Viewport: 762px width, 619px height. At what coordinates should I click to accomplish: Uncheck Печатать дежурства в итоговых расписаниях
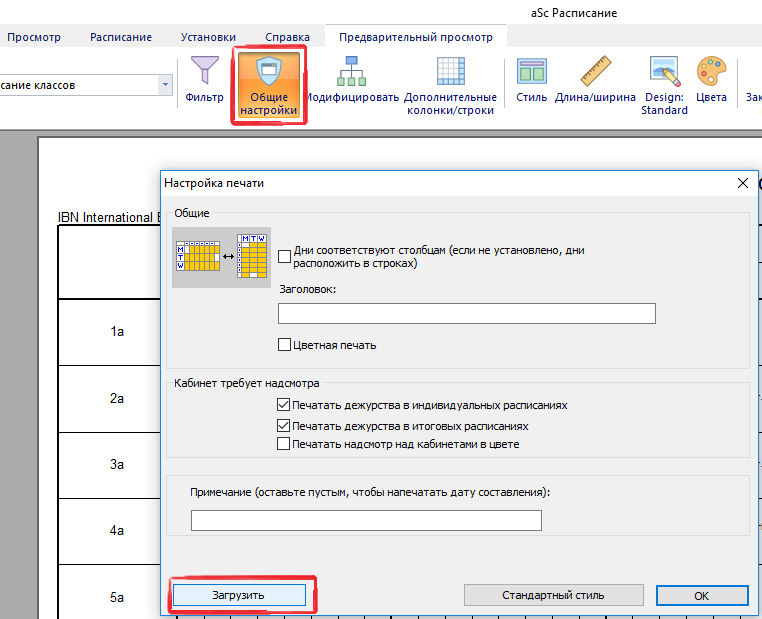click(x=285, y=425)
